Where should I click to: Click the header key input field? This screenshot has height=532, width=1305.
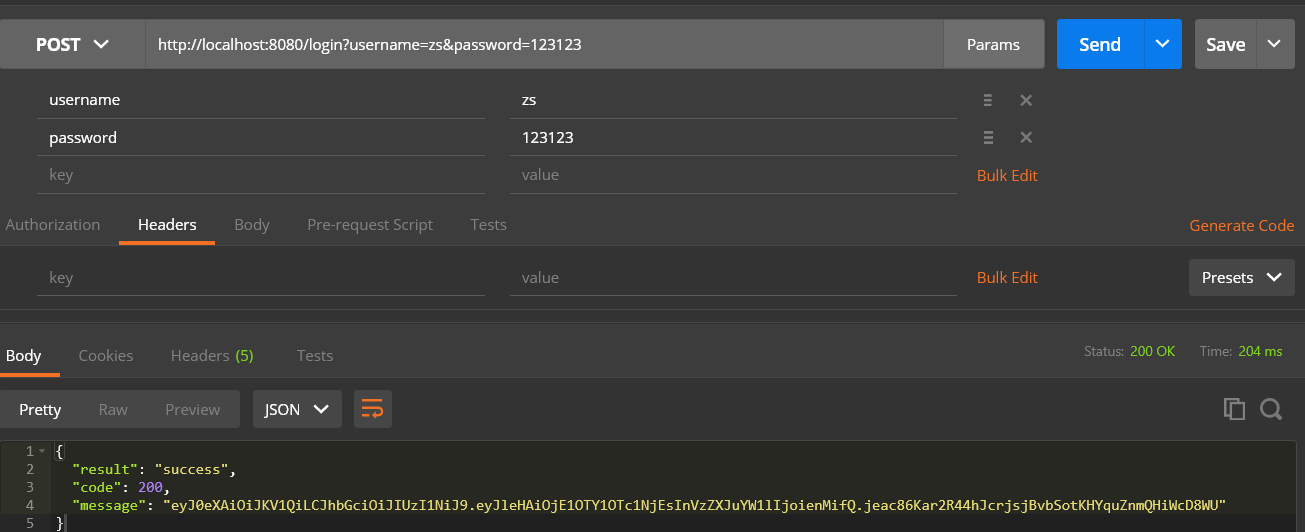[x=261, y=277]
